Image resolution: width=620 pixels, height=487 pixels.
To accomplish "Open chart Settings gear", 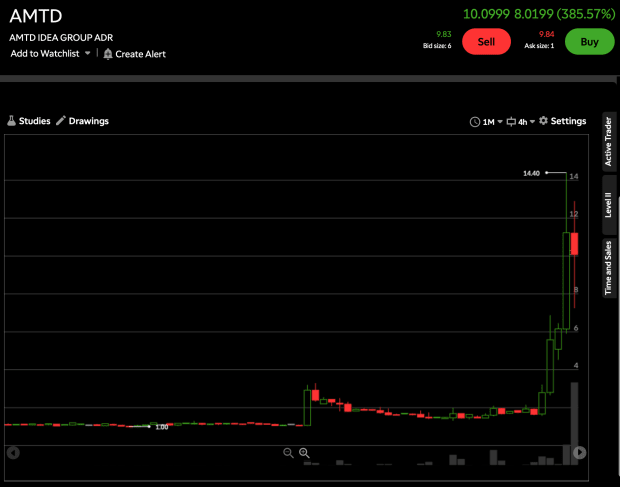I will click(544, 121).
